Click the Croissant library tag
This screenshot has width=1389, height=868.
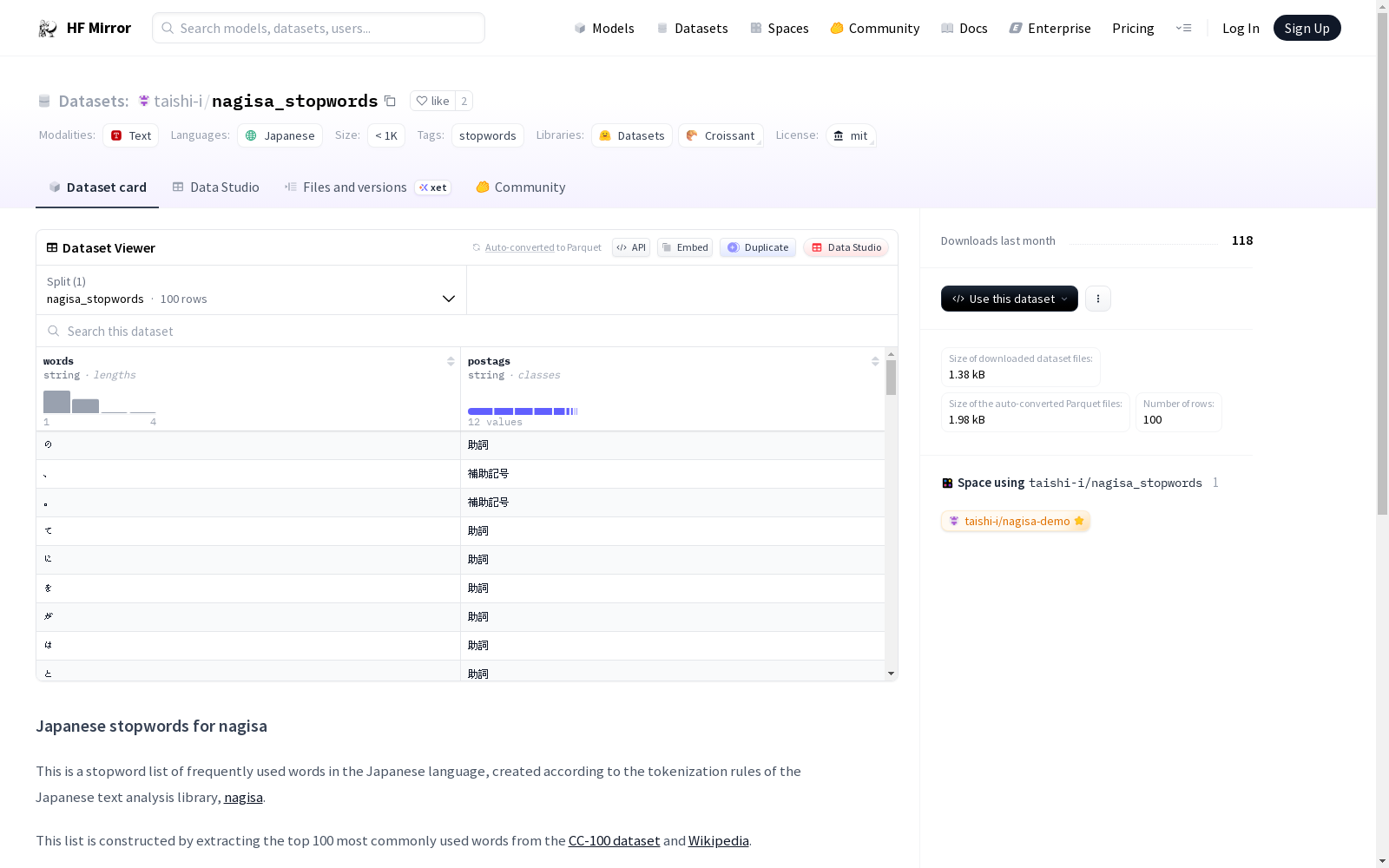721,135
